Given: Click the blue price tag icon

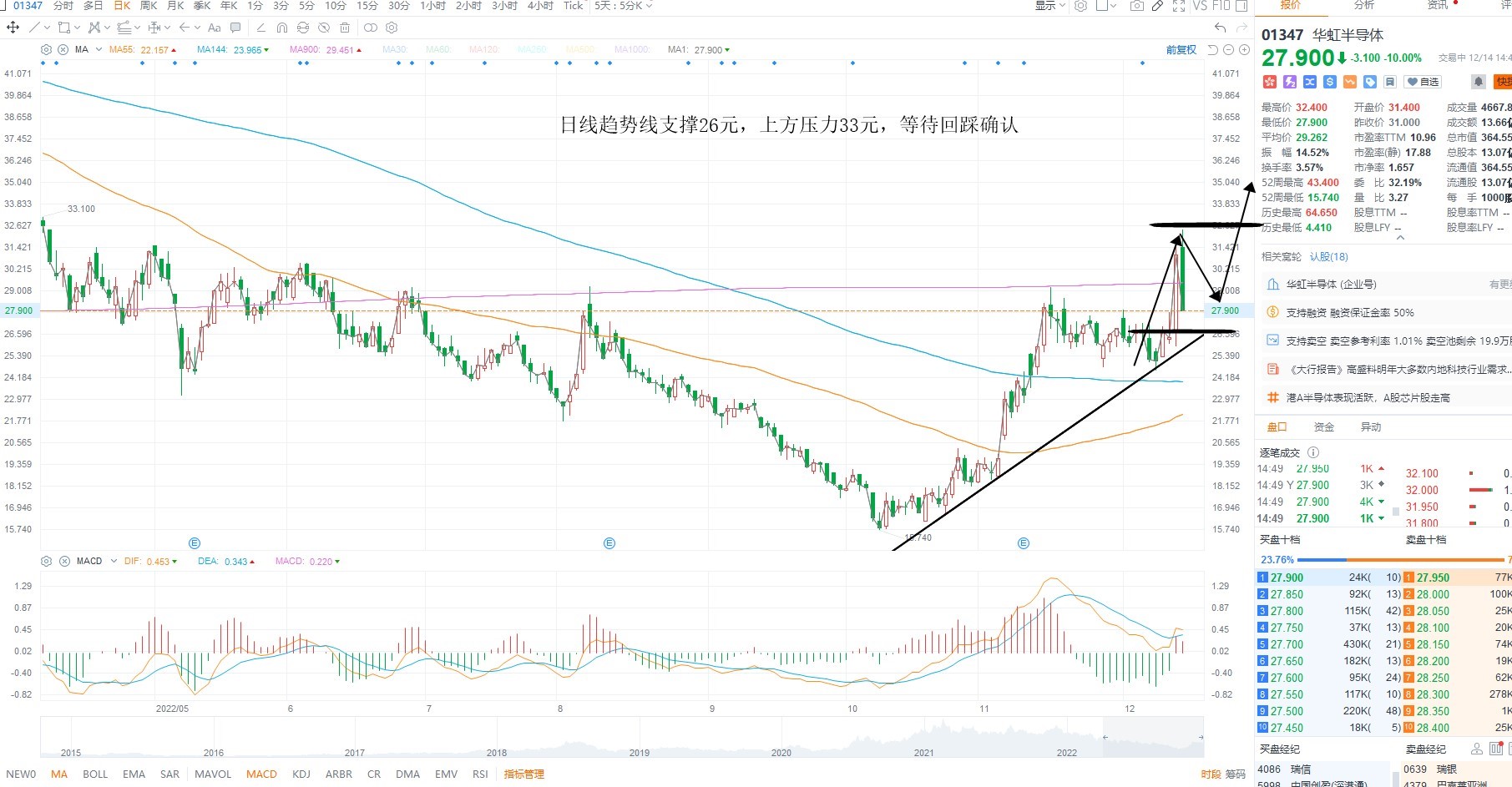Looking at the screenshot, I should pyautogui.click(x=1370, y=82).
